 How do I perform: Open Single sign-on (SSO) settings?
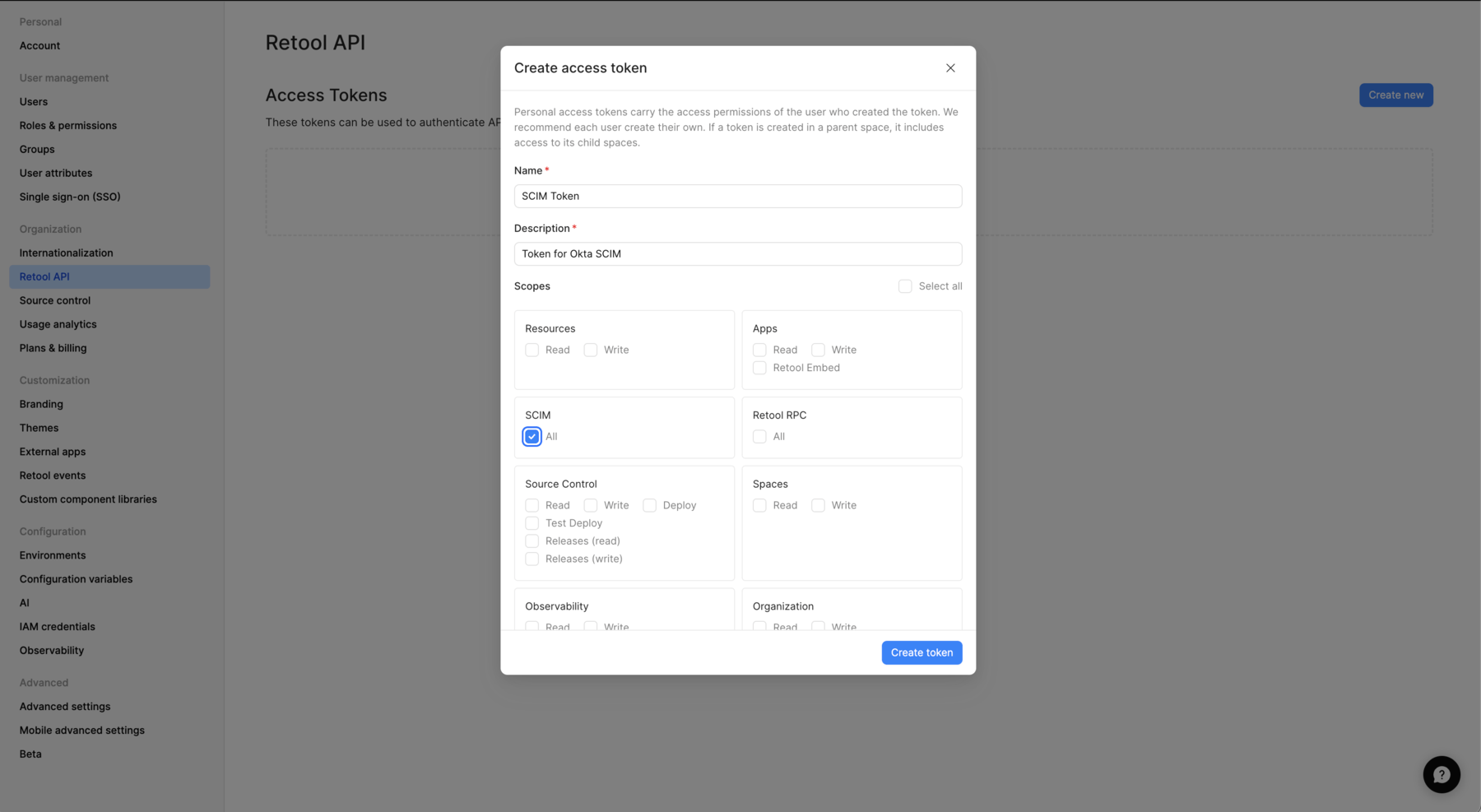pyautogui.click(x=69, y=197)
